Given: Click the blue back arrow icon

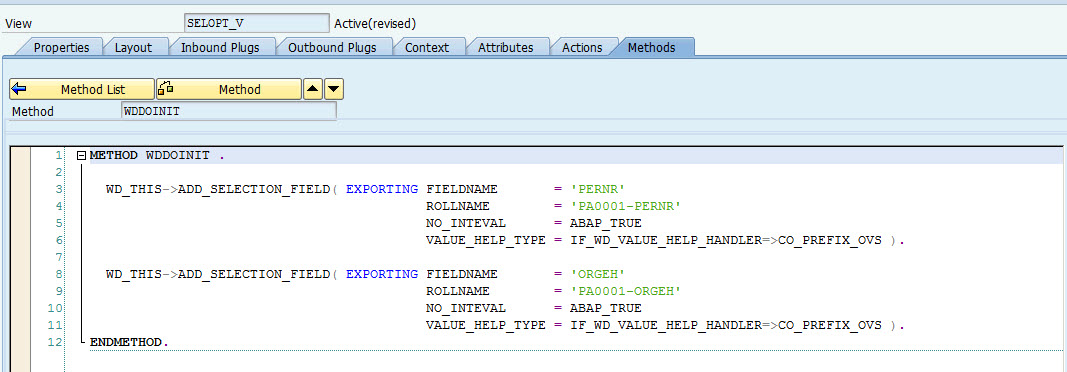Looking at the screenshot, I should (x=19, y=89).
